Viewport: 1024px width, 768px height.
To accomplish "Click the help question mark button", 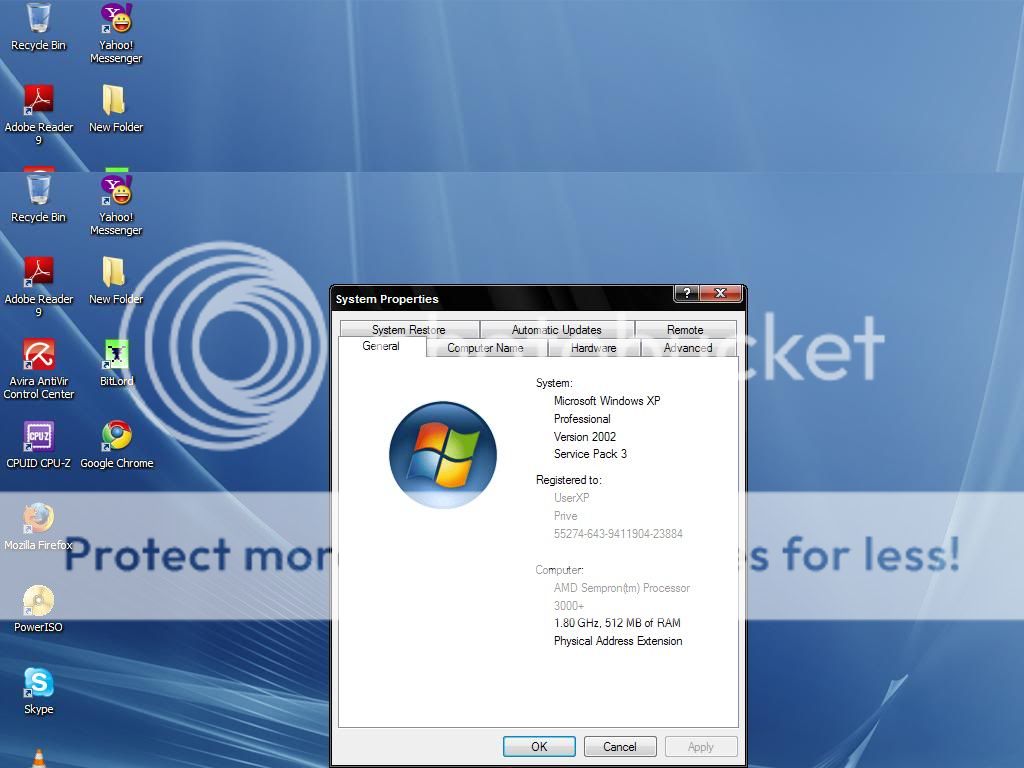I will tap(686, 293).
